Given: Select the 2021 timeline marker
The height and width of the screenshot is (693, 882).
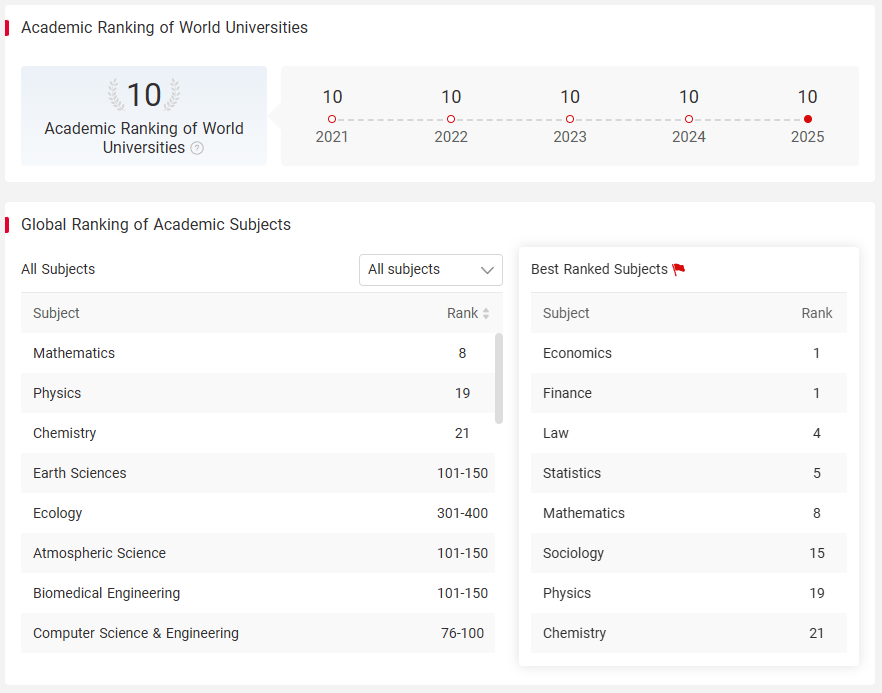Looking at the screenshot, I should [332, 119].
